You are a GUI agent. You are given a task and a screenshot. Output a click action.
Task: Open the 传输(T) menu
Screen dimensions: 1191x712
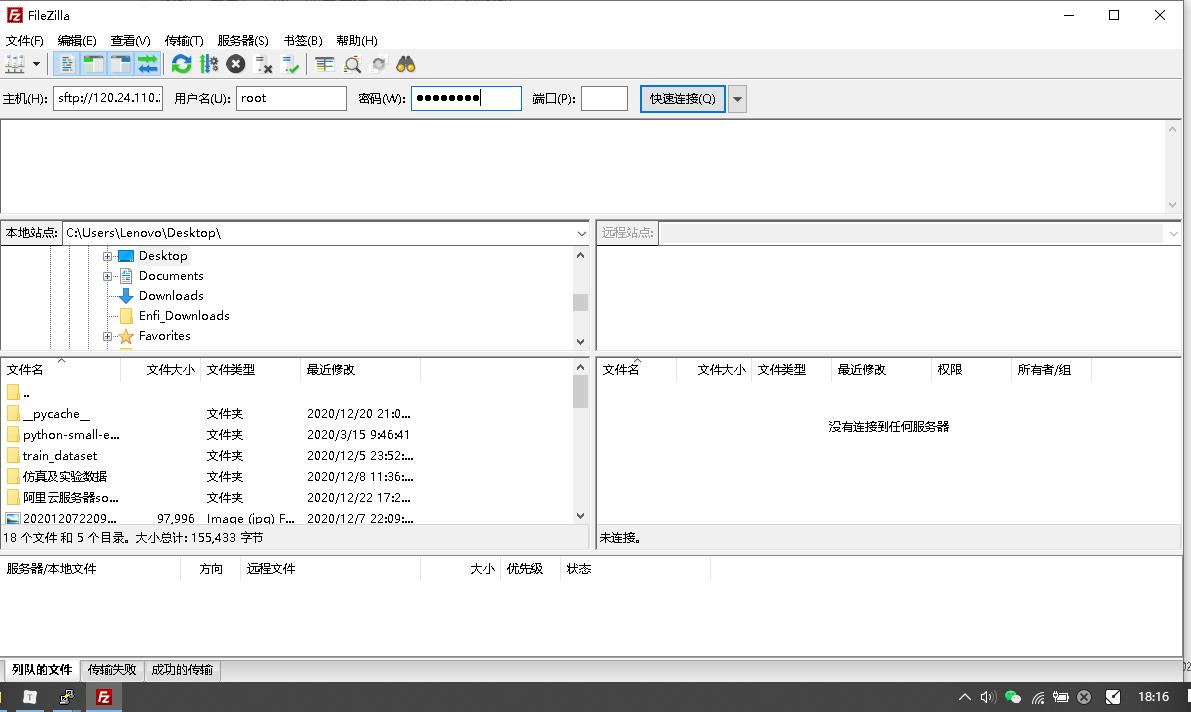[x=184, y=40]
